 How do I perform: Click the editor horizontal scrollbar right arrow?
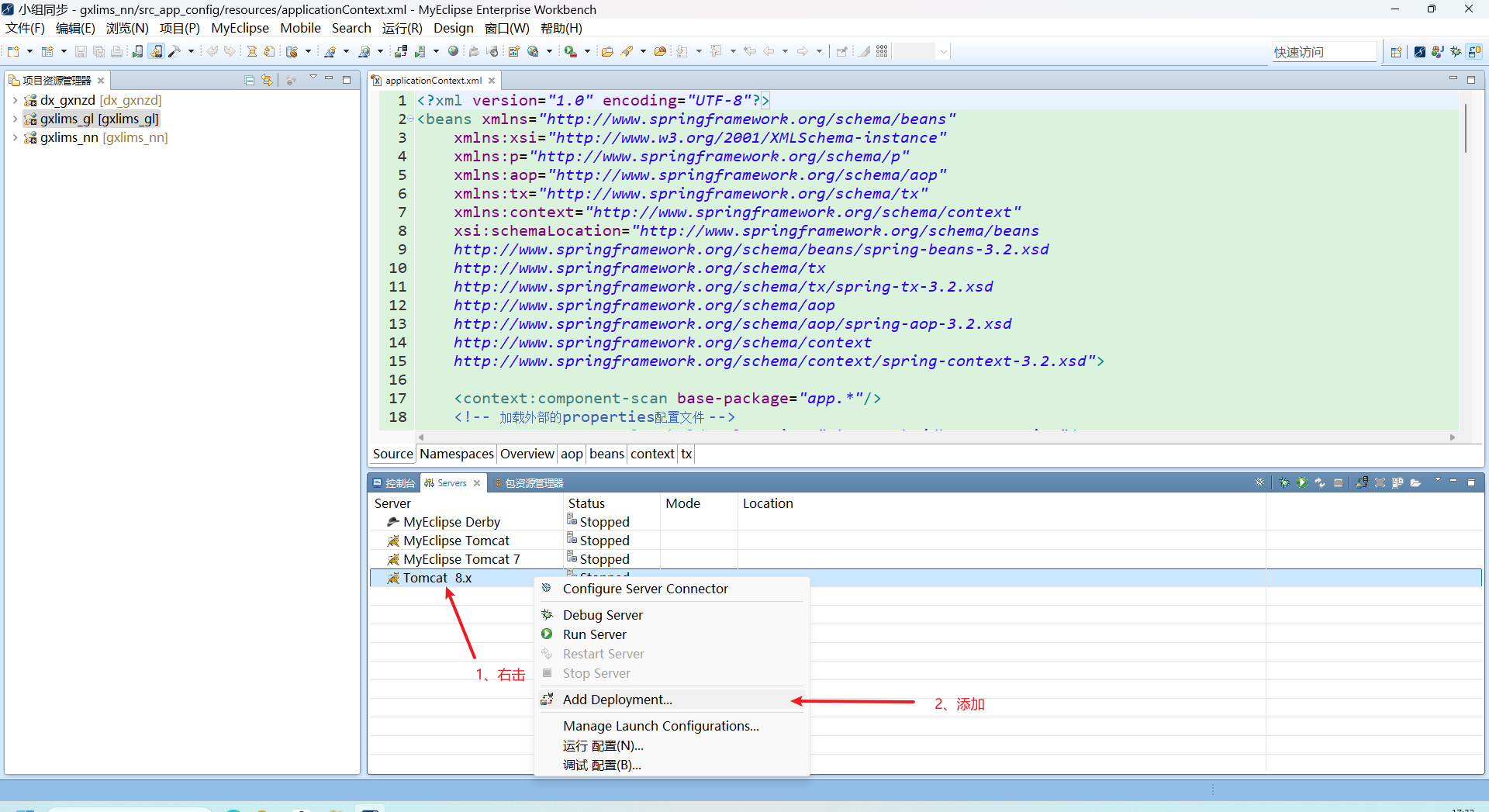click(1453, 437)
